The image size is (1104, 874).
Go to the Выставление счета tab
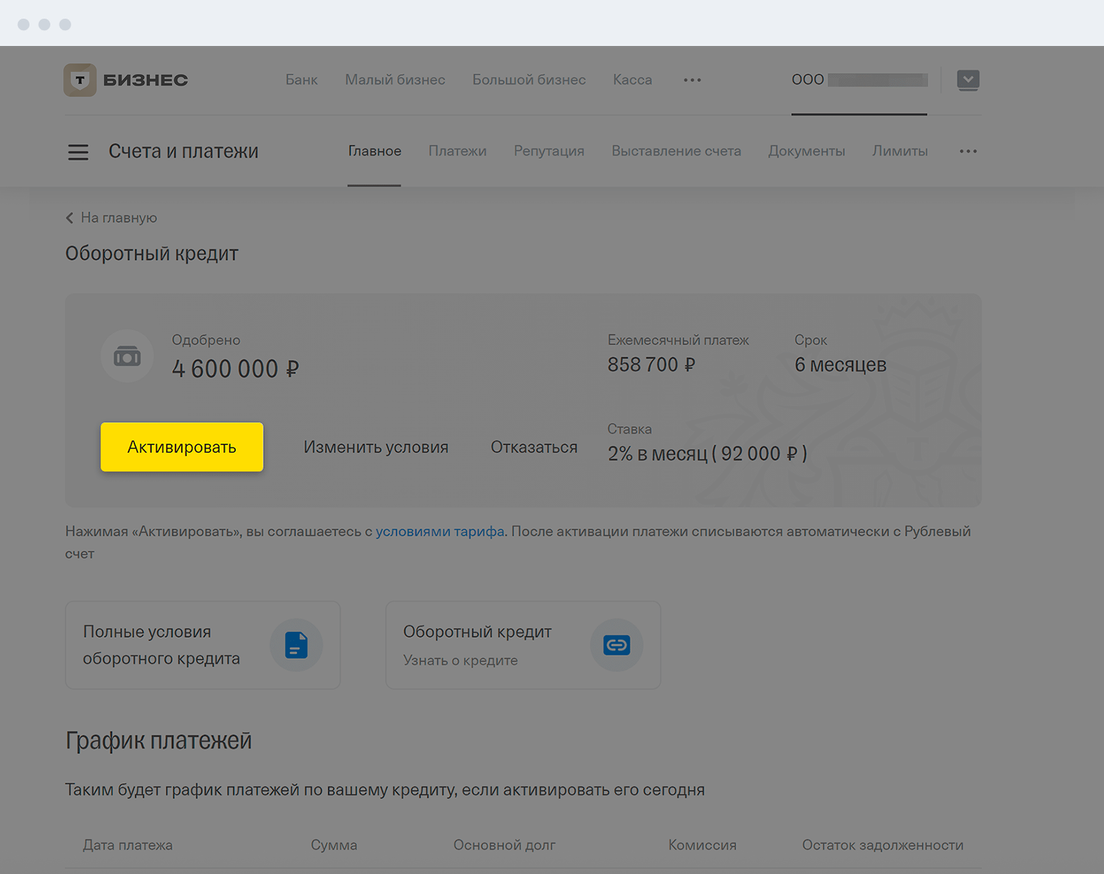pos(676,151)
